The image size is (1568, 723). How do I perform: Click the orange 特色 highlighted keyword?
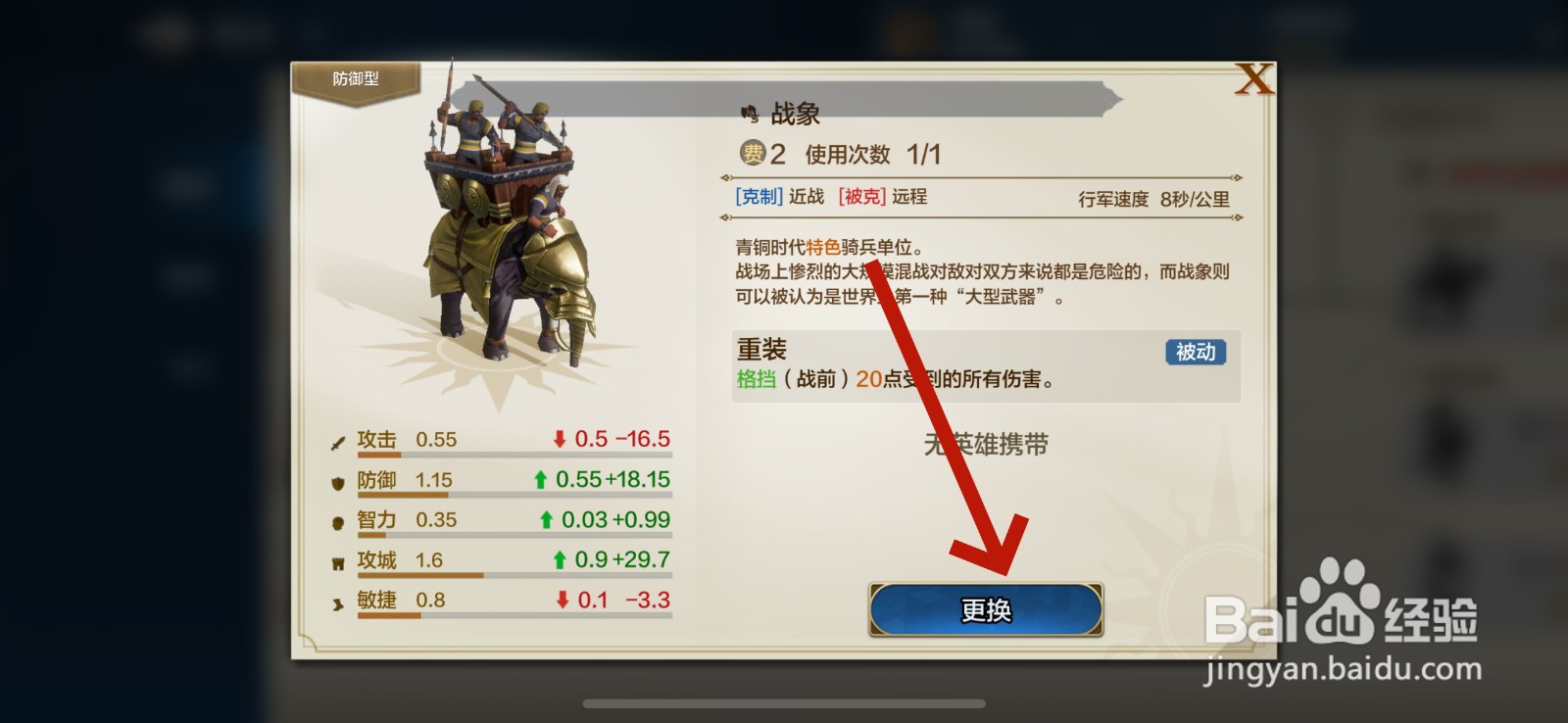coord(823,247)
